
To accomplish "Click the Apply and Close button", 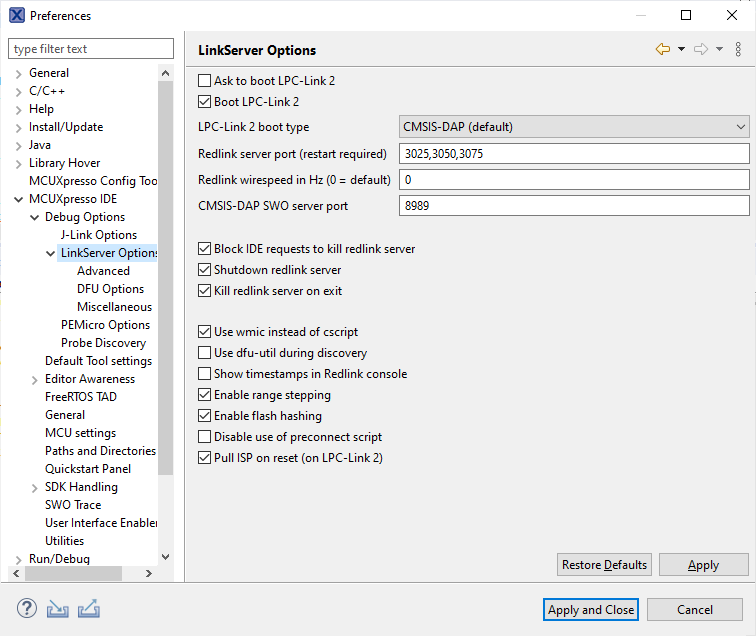I will point(591,610).
